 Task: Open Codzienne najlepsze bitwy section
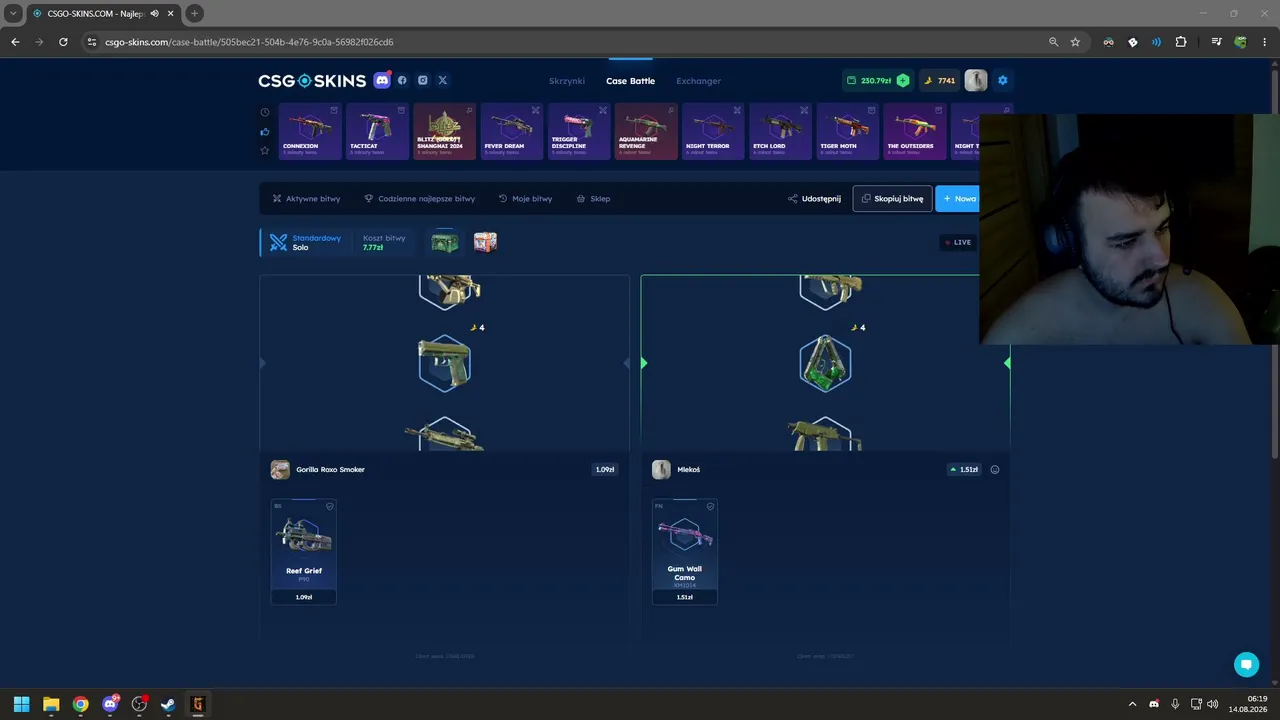(x=419, y=199)
